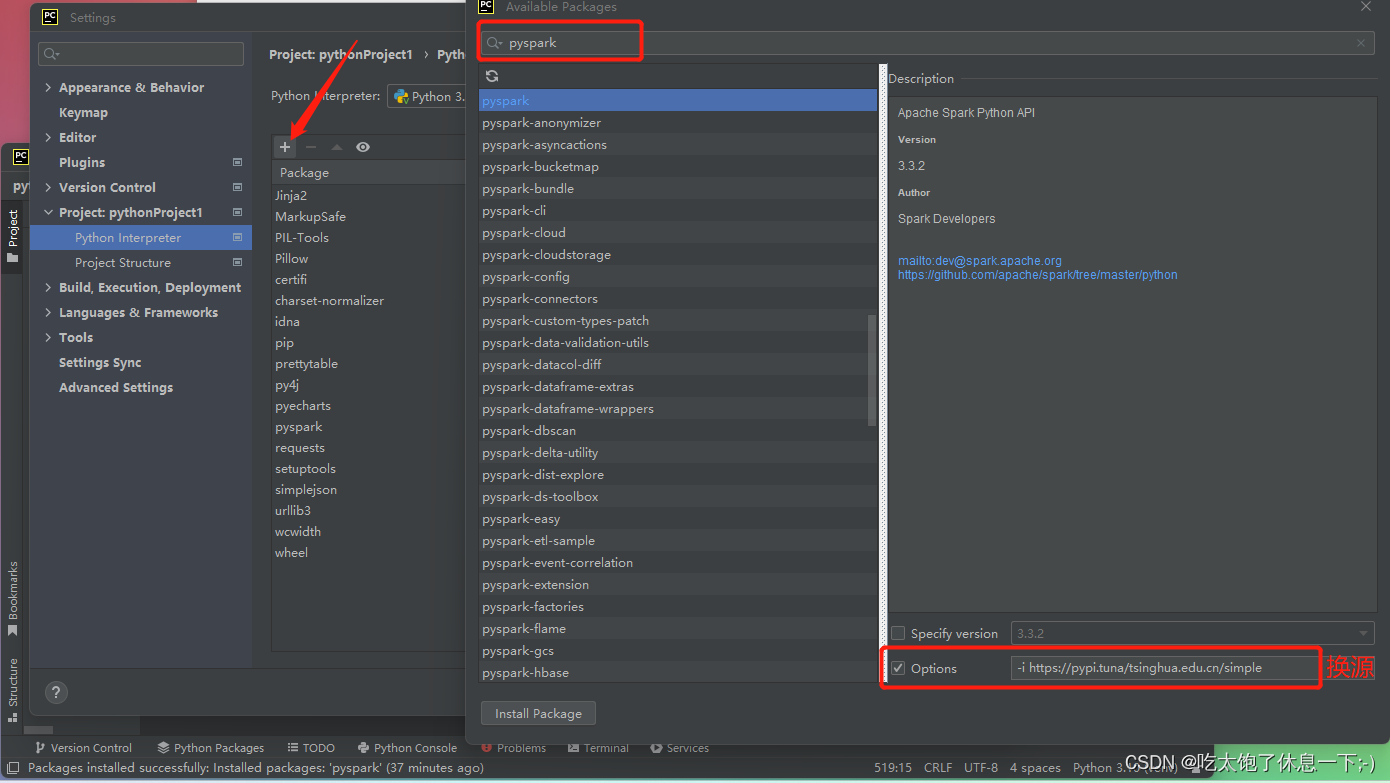Click the 4 spaces indent status entry
The width and height of the screenshot is (1390, 783).
(1035, 768)
